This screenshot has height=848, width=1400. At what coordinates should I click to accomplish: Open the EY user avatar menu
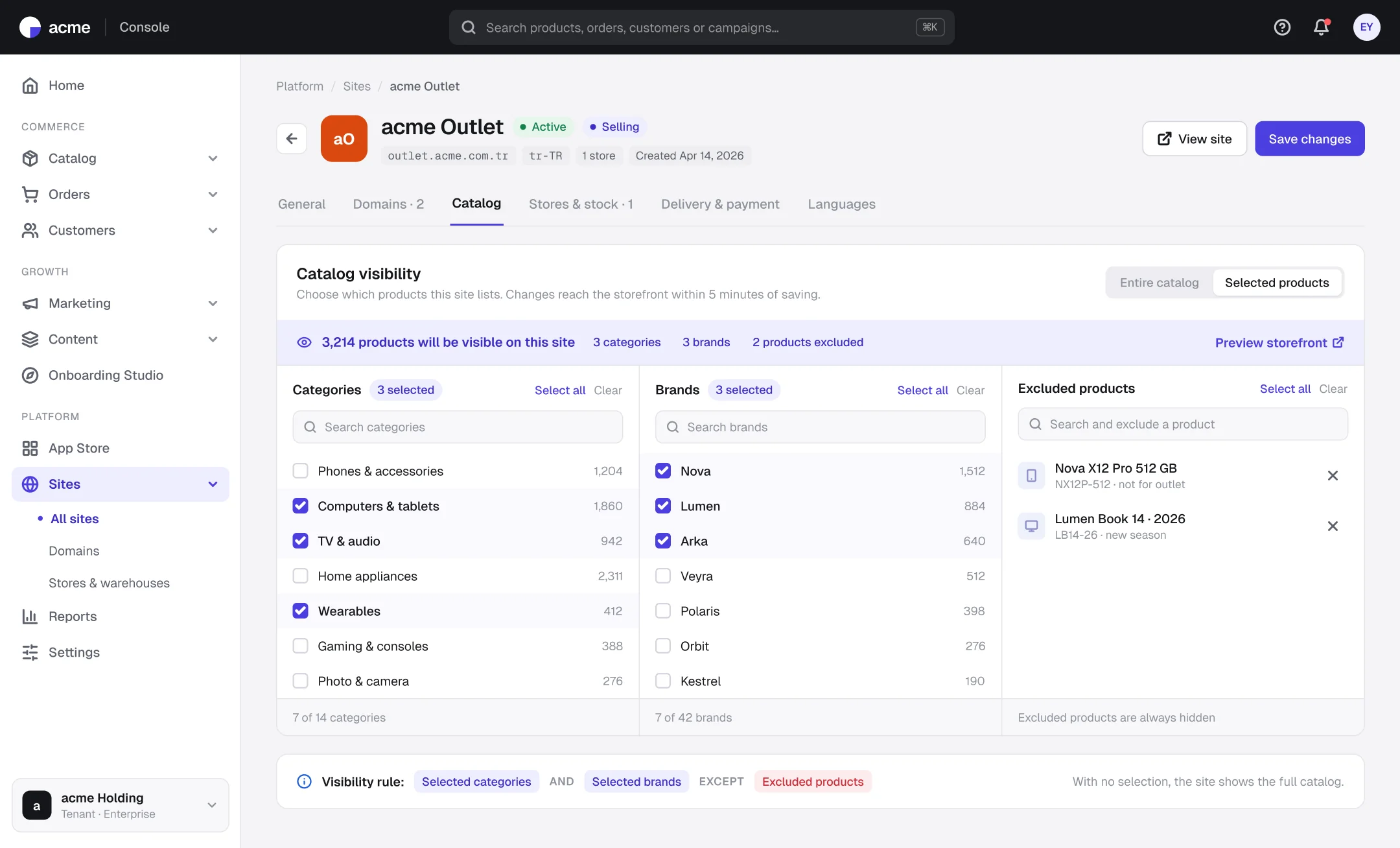tap(1366, 27)
